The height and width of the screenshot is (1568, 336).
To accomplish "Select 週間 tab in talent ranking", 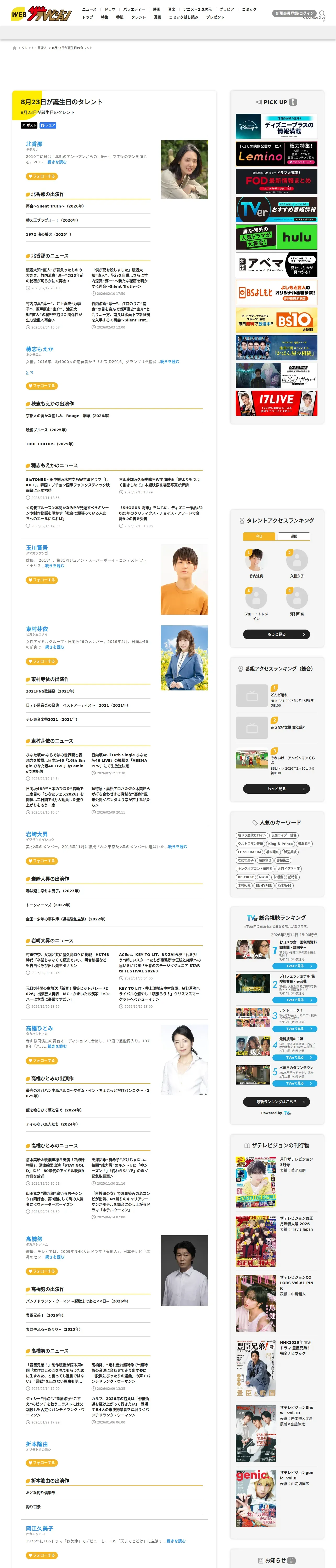I will pyautogui.click(x=294, y=536).
